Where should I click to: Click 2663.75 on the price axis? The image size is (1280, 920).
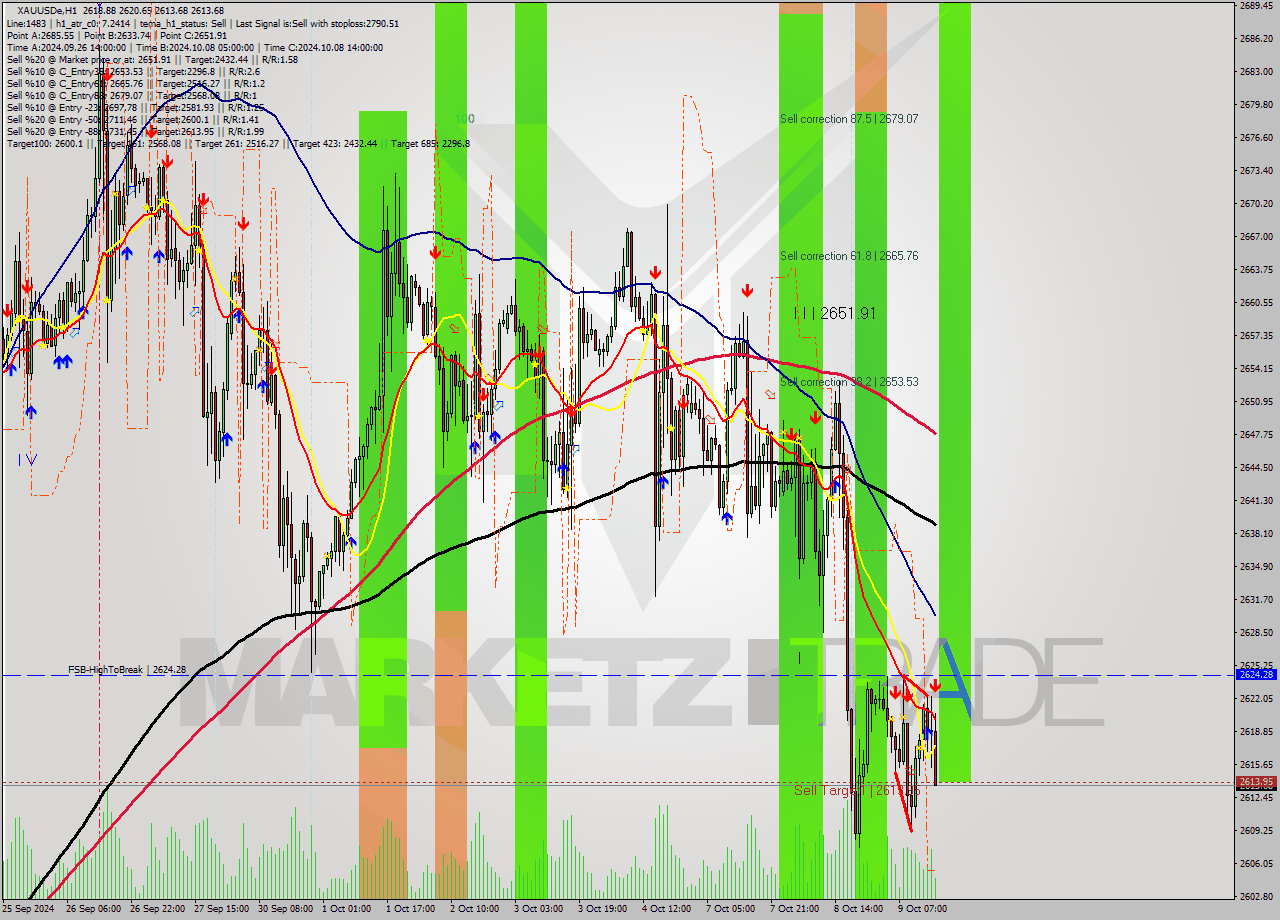coord(1255,269)
